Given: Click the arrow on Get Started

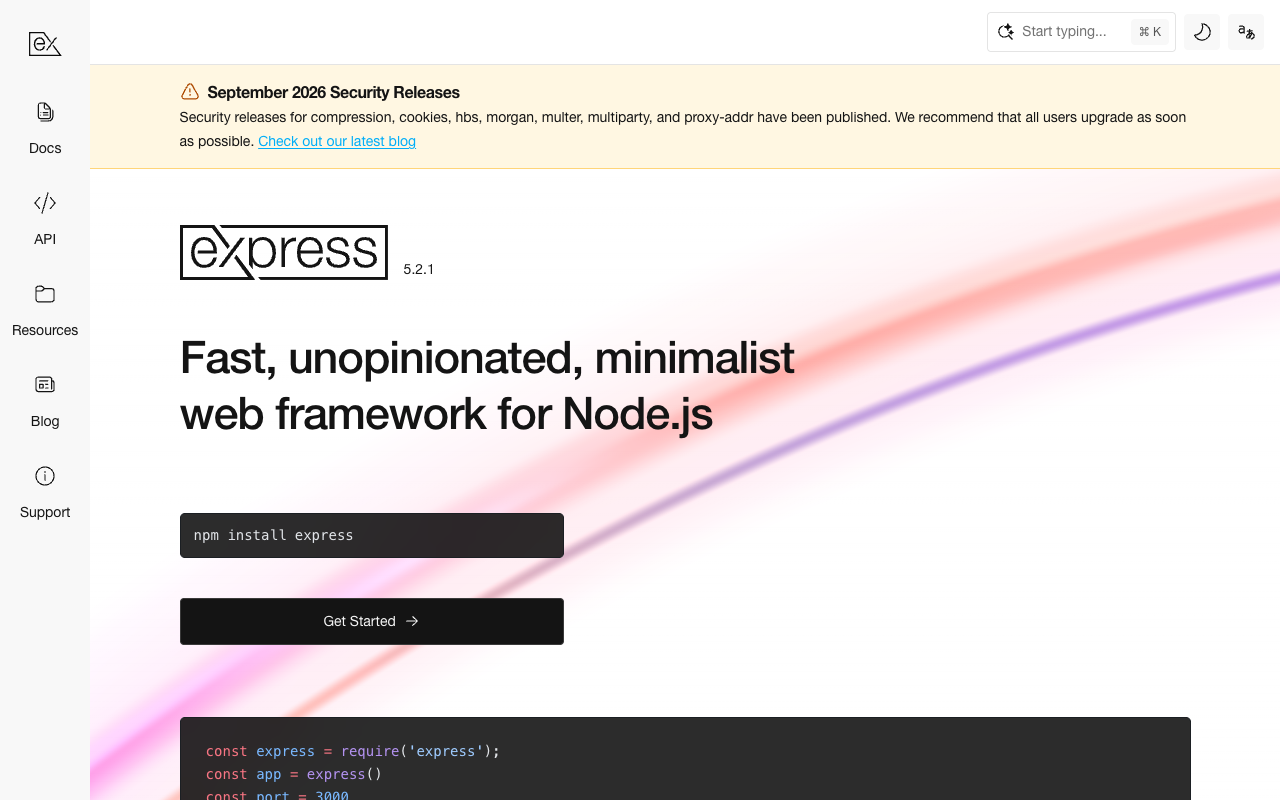Looking at the screenshot, I should click(412, 621).
